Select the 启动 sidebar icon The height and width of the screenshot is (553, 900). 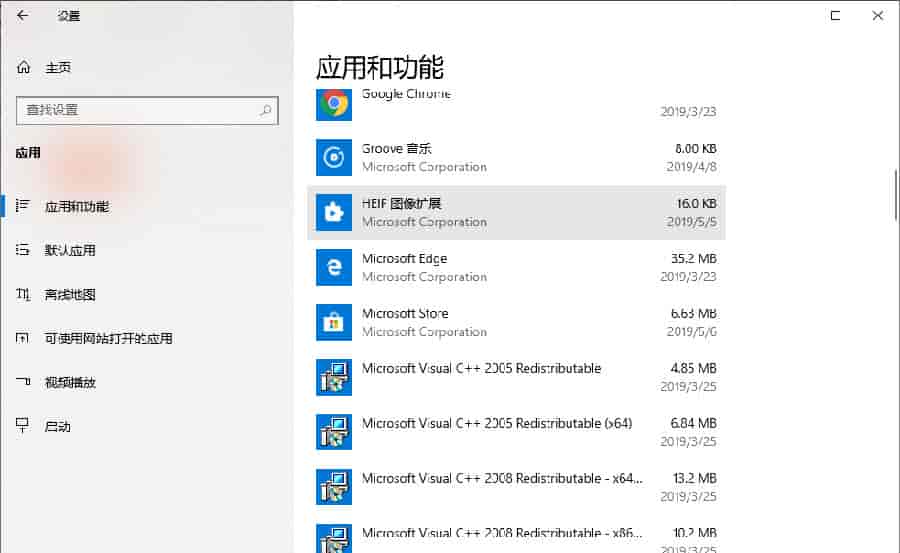pyautogui.click(x=23, y=426)
